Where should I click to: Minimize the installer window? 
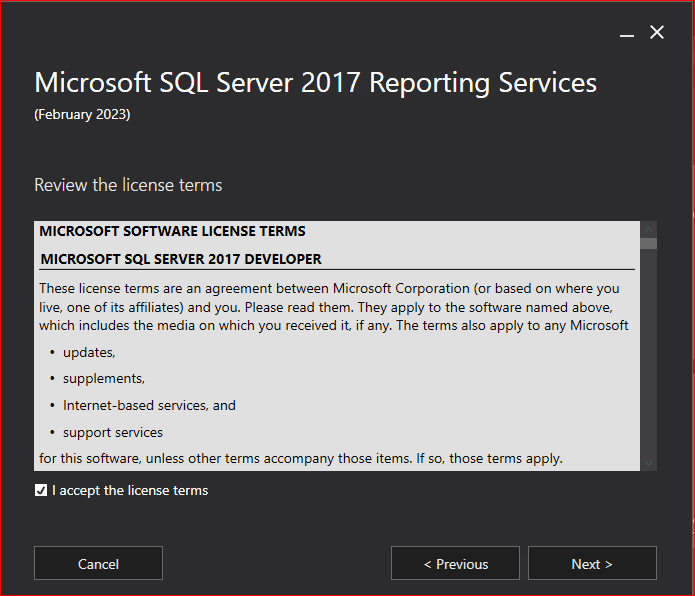(x=627, y=34)
